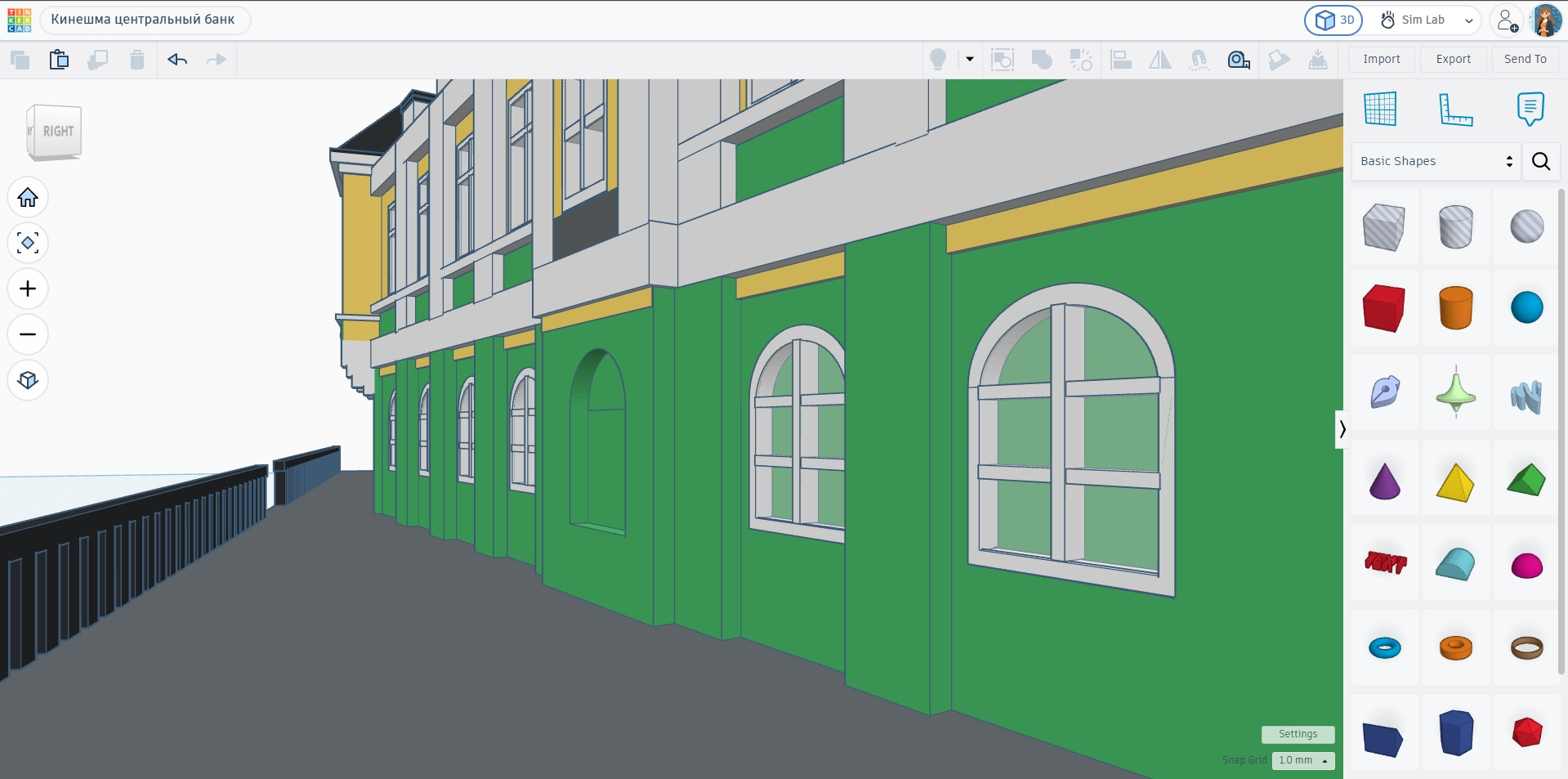Open the visibility options dropdown arrow
This screenshot has height=779, width=1568.
[970, 59]
